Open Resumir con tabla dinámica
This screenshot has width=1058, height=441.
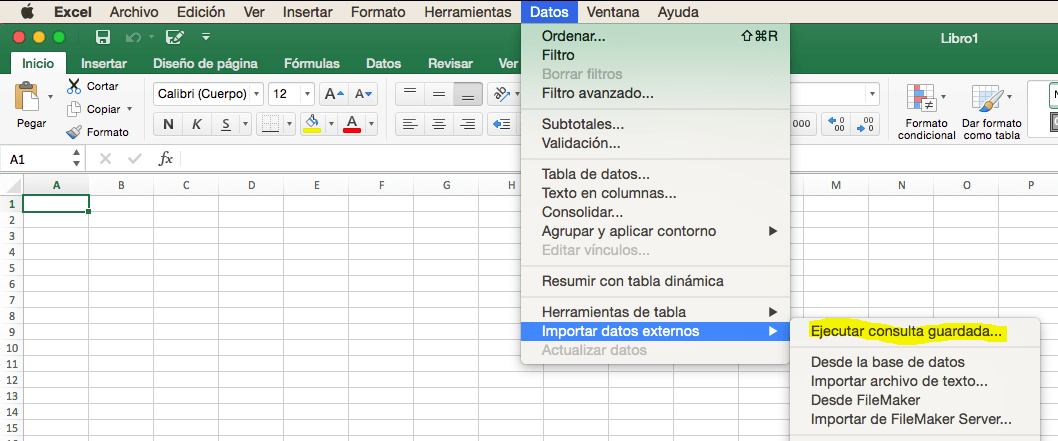click(x=633, y=281)
